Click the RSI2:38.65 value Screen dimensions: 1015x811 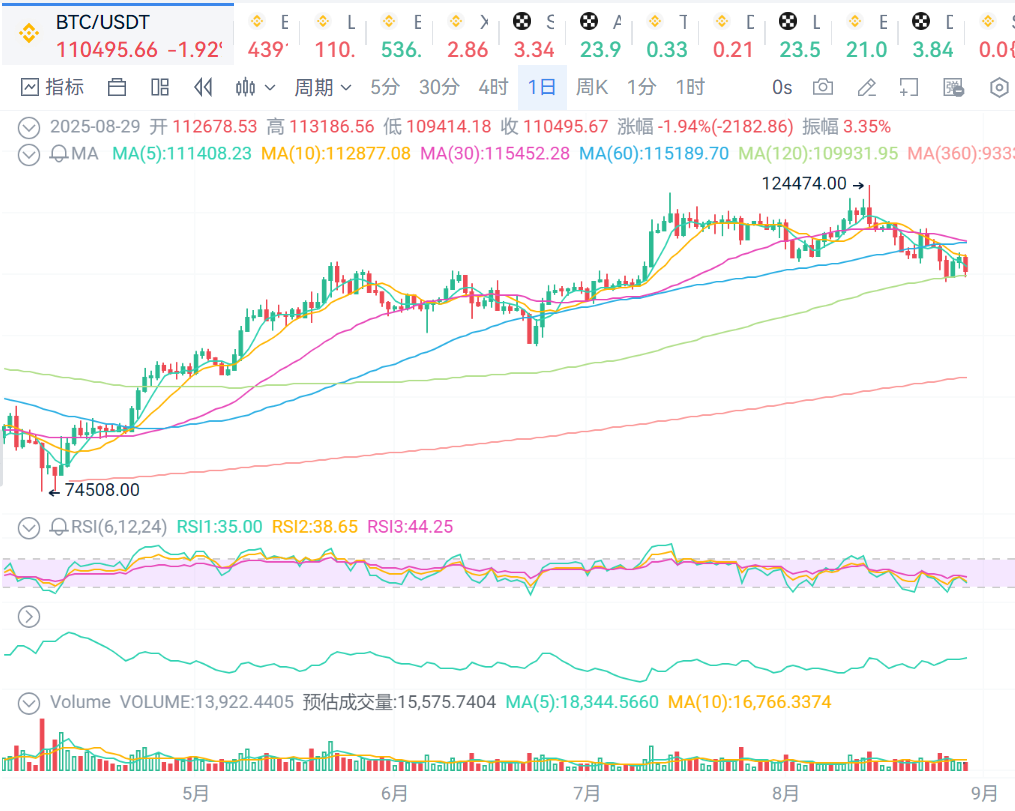315,527
